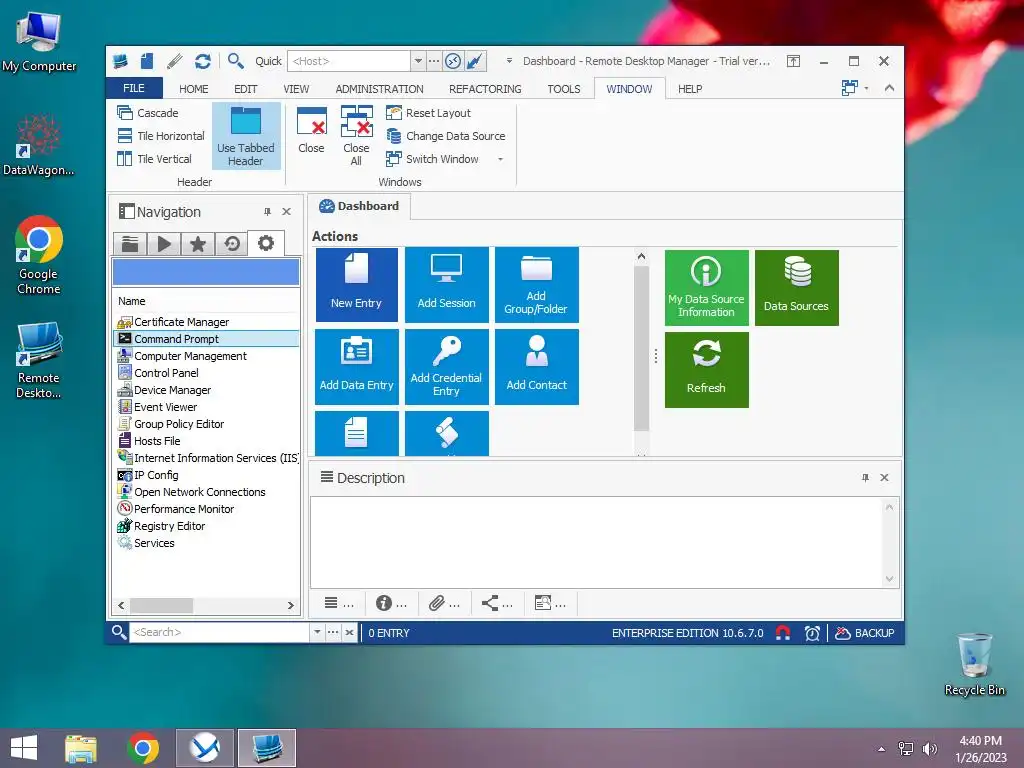Click Reset Layout

pyautogui.click(x=428, y=113)
